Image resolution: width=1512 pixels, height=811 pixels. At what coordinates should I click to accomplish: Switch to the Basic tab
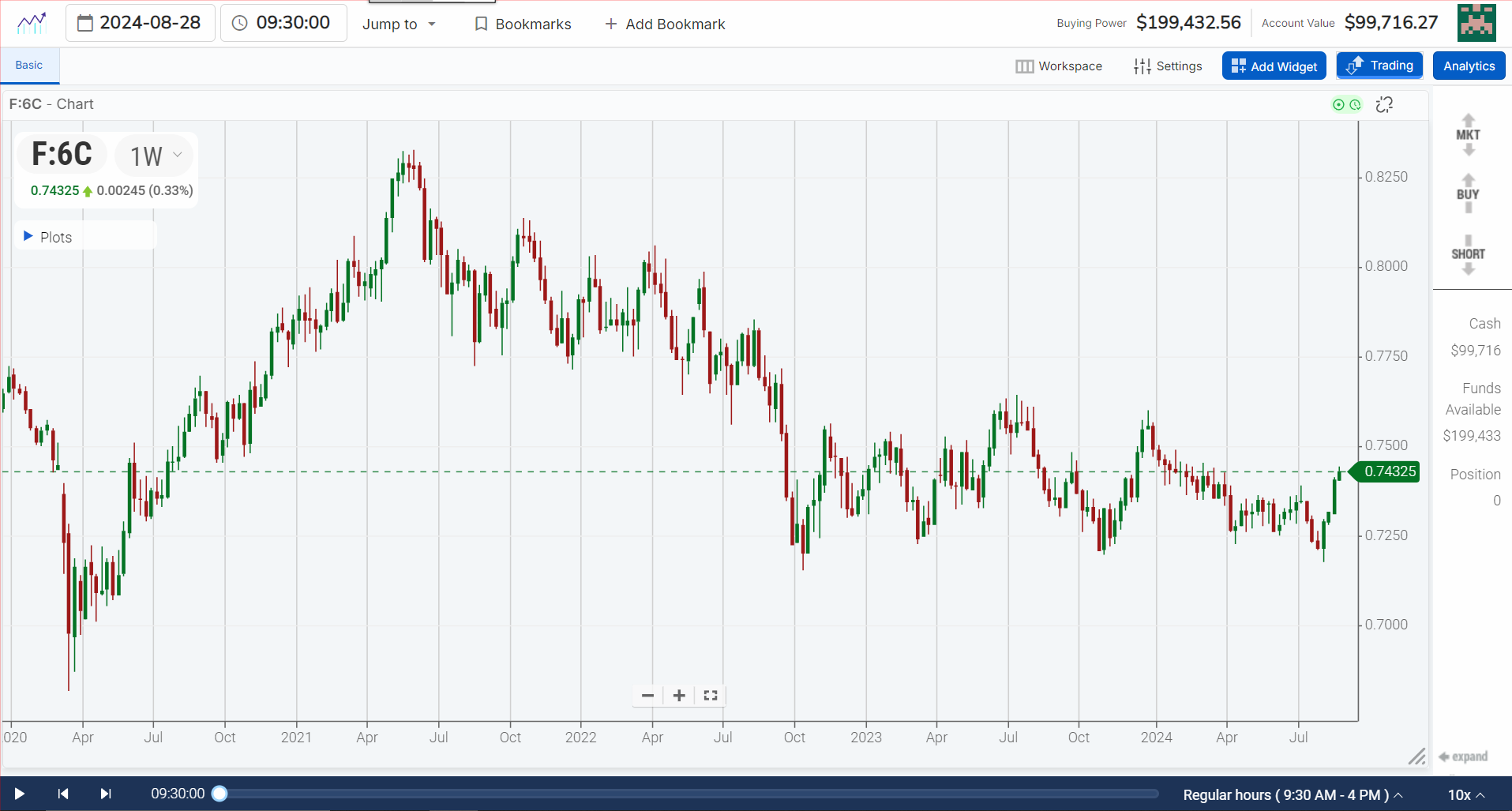pyautogui.click(x=28, y=65)
